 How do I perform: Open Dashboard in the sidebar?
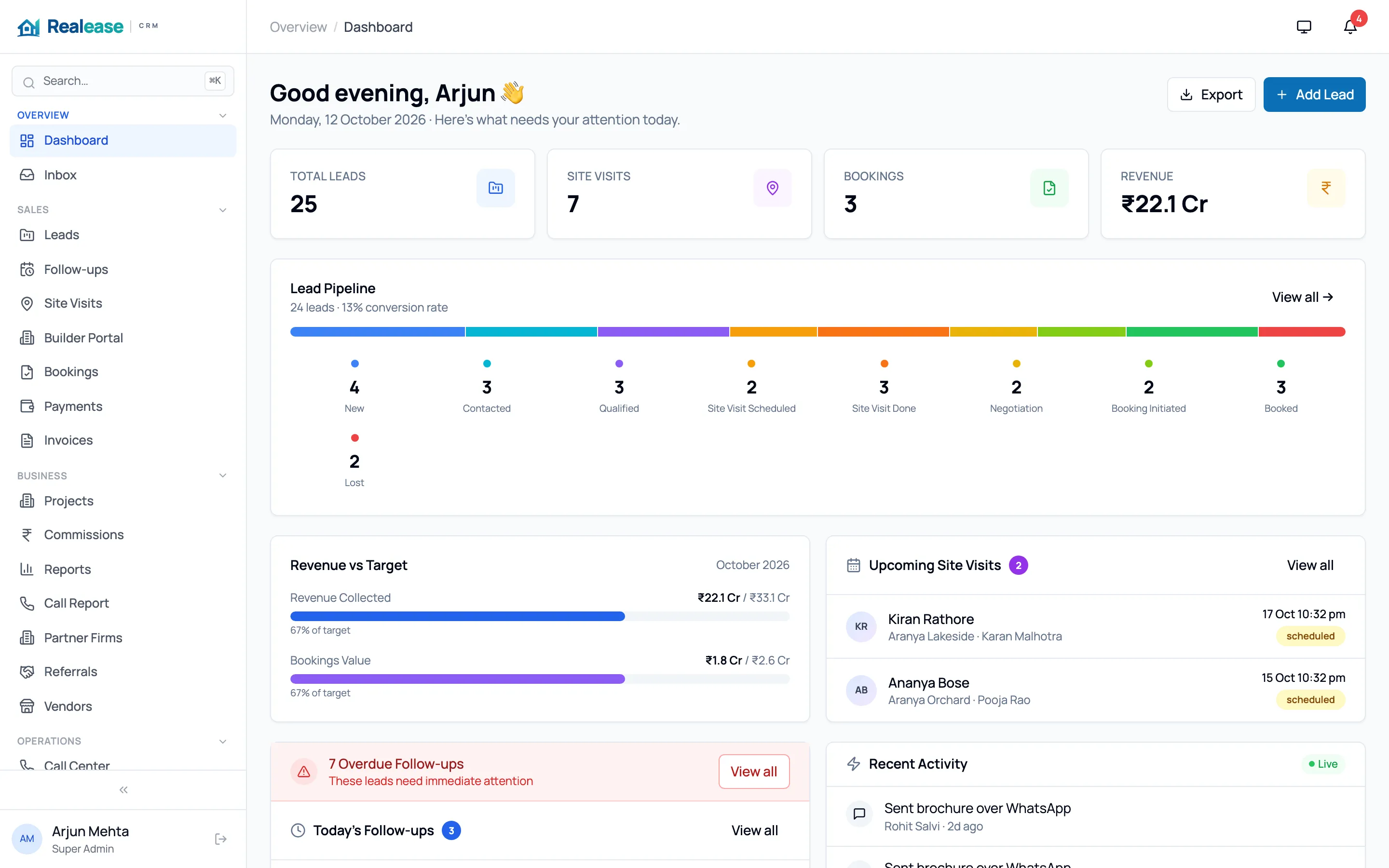click(123, 141)
